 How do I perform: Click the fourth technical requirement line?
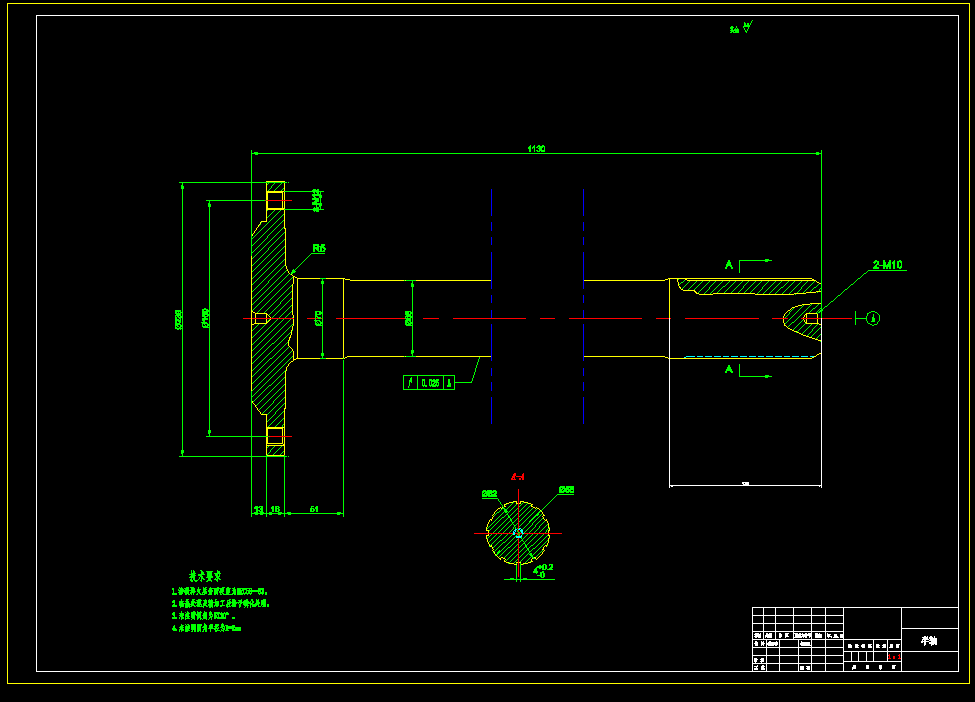[206, 628]
